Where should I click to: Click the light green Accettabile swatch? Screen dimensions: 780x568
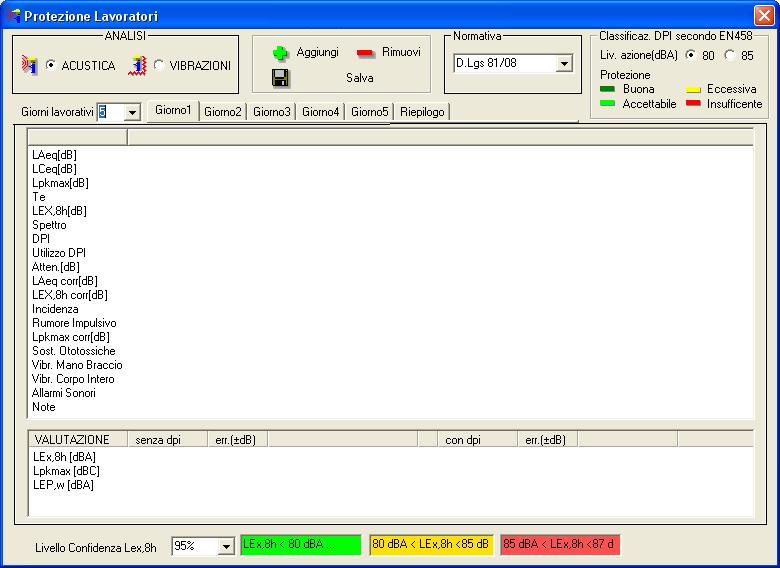coord(607,103)
